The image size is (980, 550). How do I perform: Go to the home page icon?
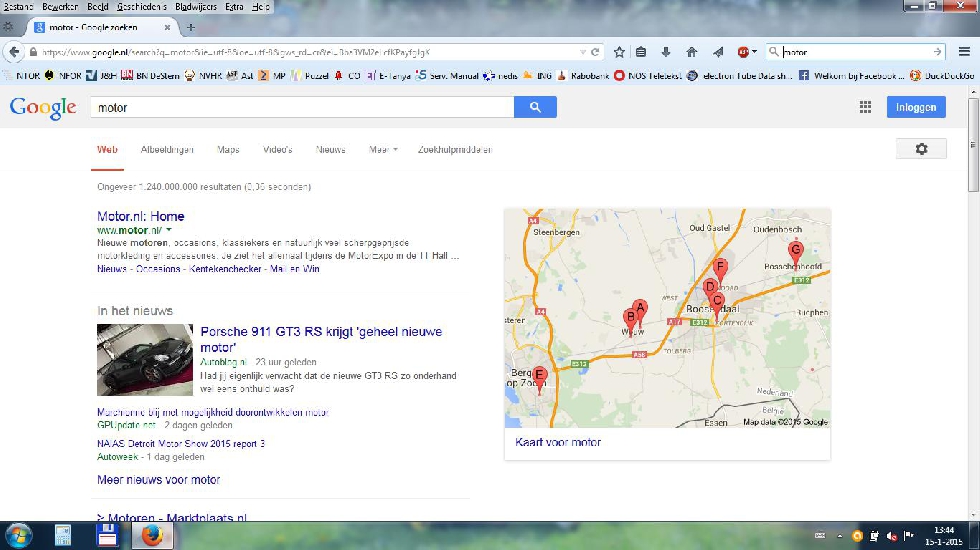coord(691,52)
